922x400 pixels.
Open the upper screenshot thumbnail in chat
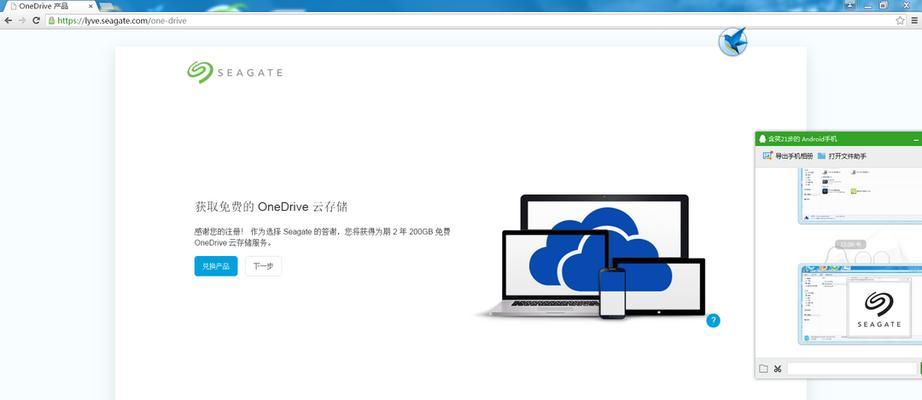(x=860, y=195)
